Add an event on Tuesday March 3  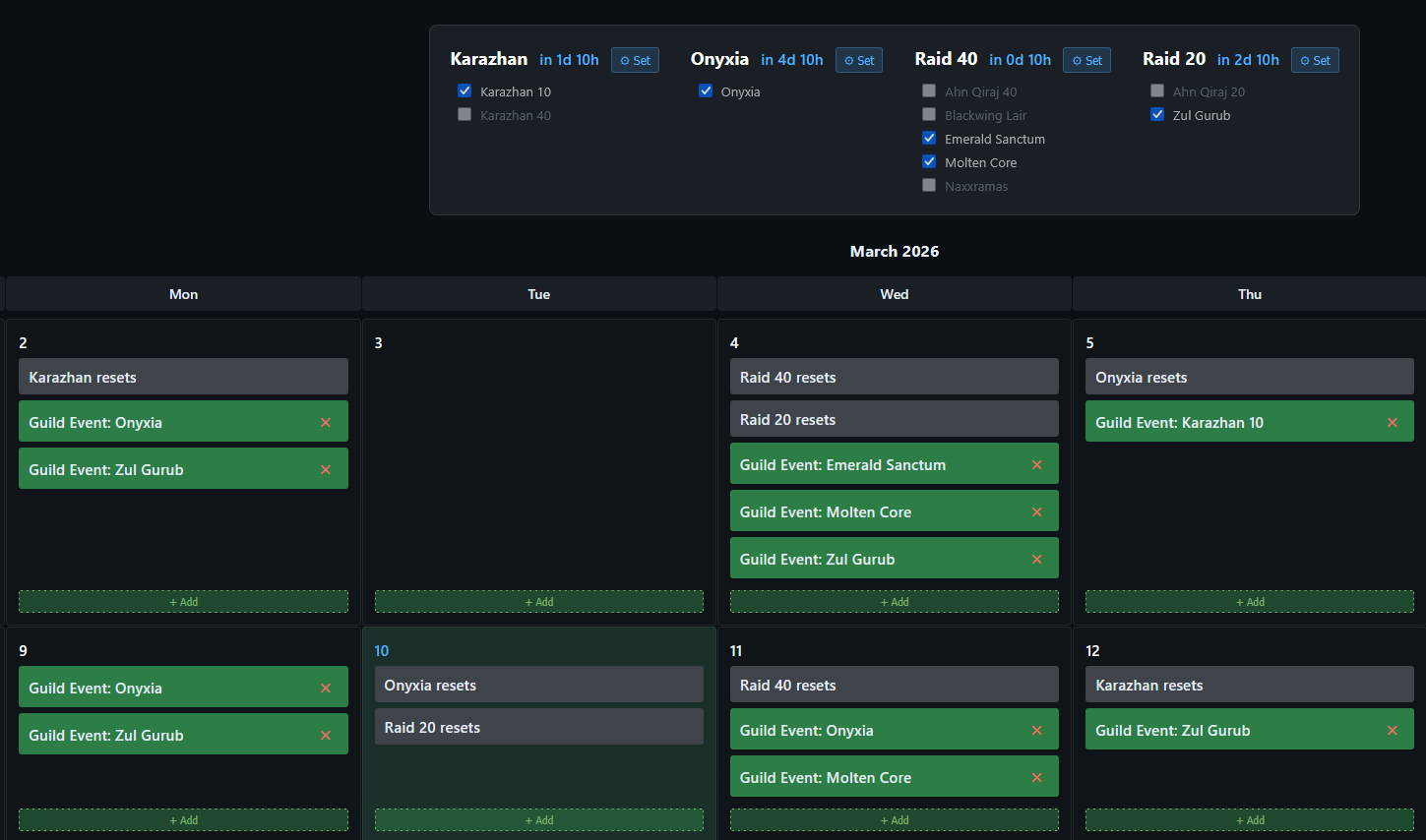[x=539, y=602]
